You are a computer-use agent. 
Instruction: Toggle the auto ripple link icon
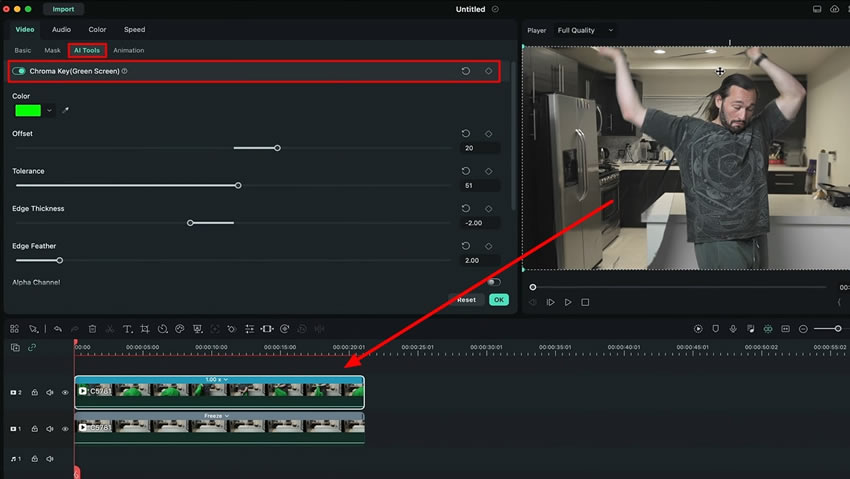pyautogui.click(x=32, y=347)
